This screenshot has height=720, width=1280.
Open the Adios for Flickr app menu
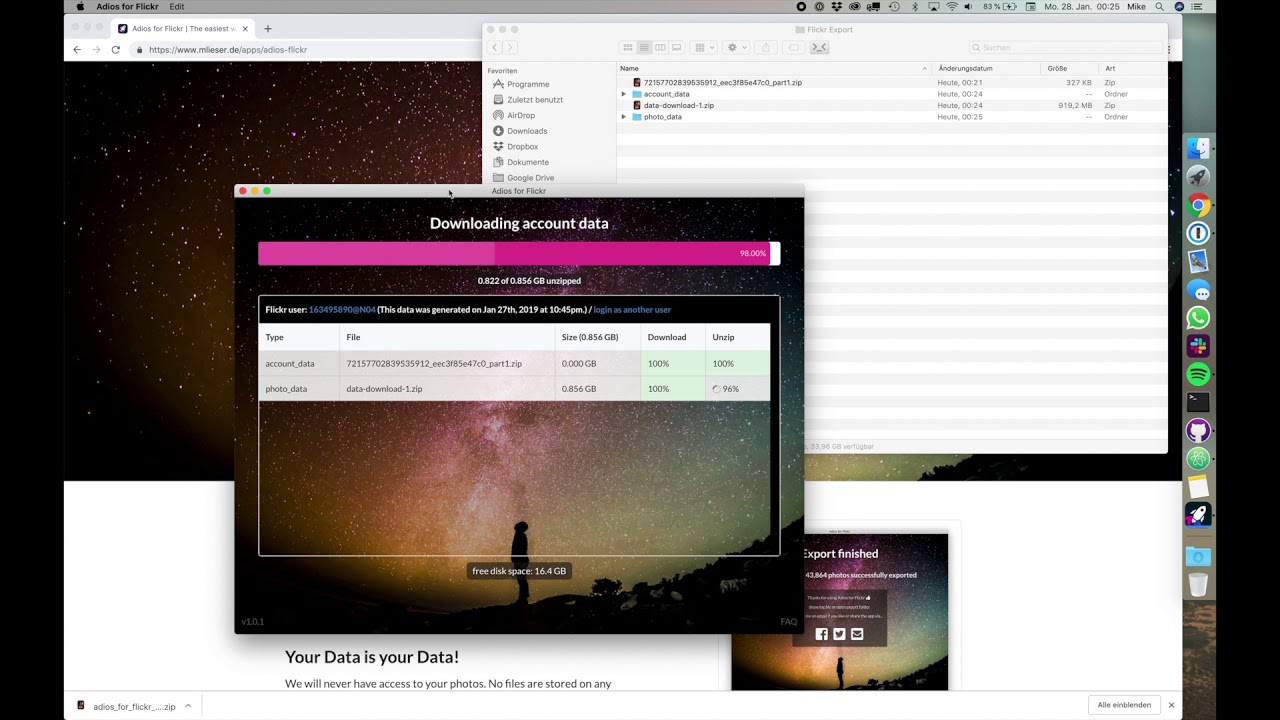pyautogui.click(x=127, y=6)
